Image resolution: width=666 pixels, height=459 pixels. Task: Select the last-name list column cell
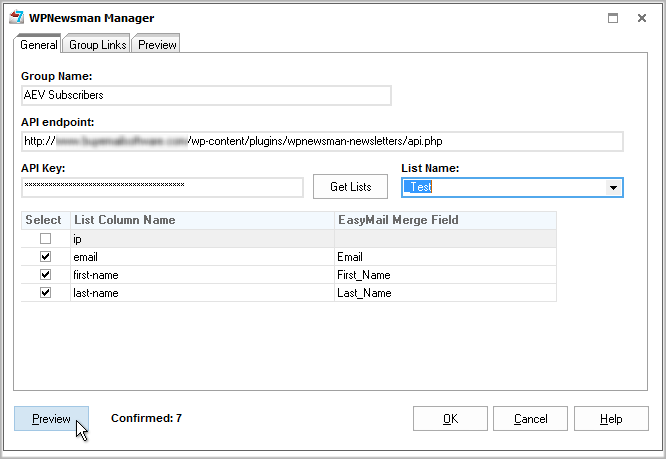pos(202,293)
